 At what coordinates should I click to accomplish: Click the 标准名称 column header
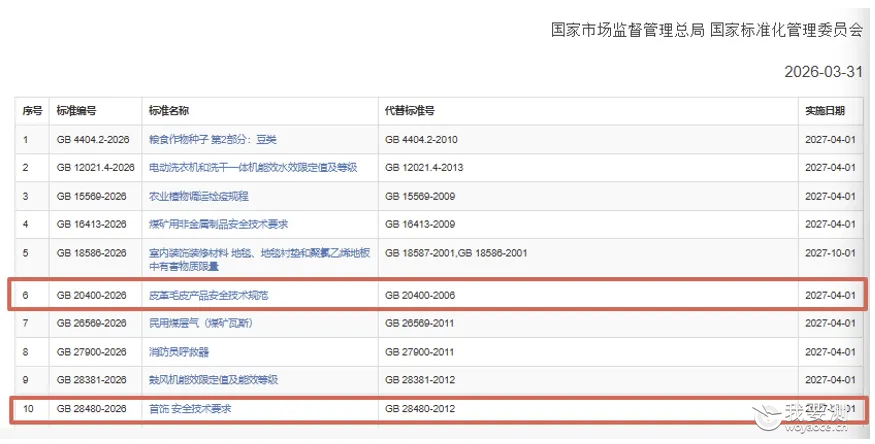click(x=169, y=111)
